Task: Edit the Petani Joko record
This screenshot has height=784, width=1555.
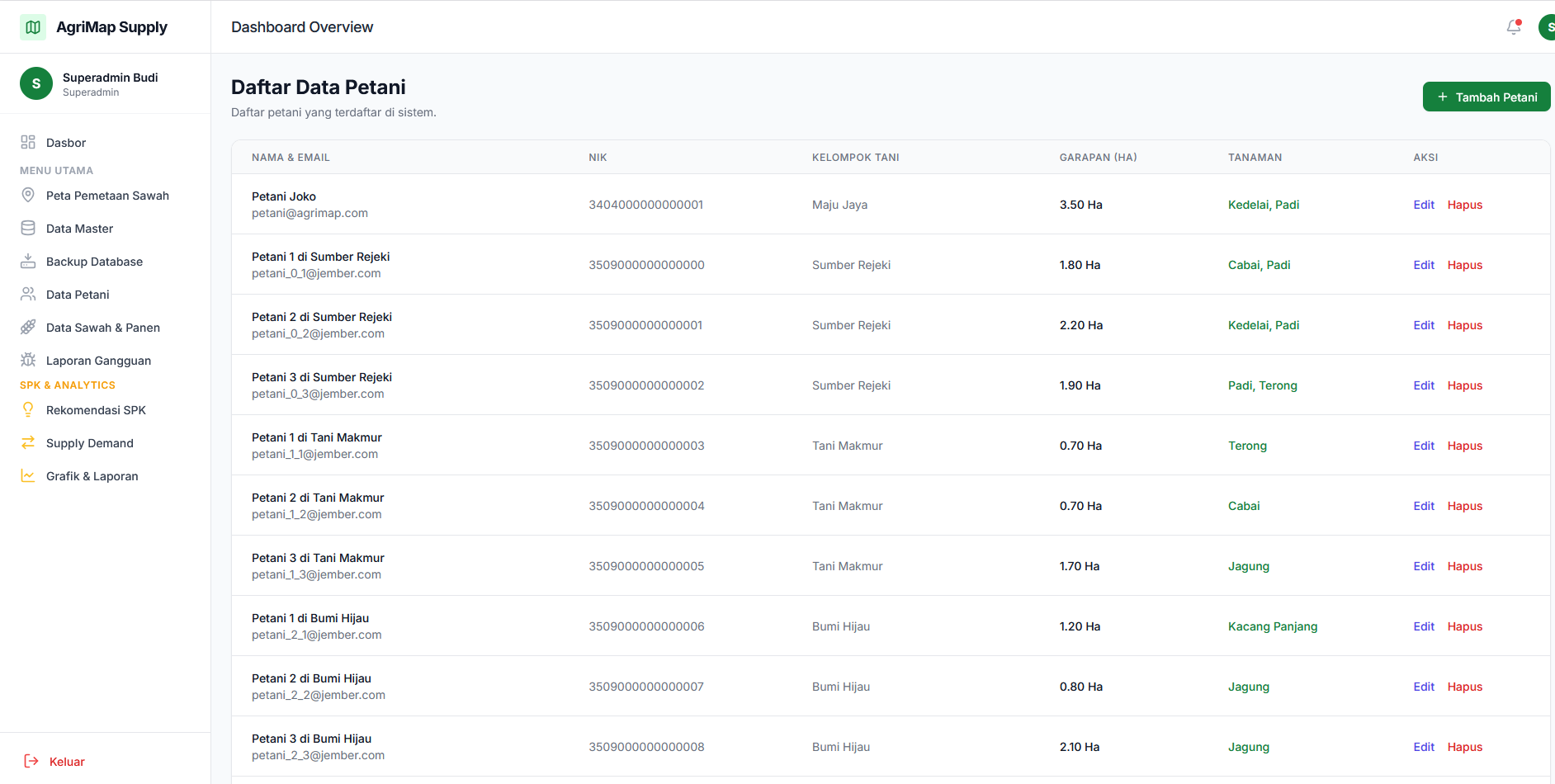Action: point(1423,205)
